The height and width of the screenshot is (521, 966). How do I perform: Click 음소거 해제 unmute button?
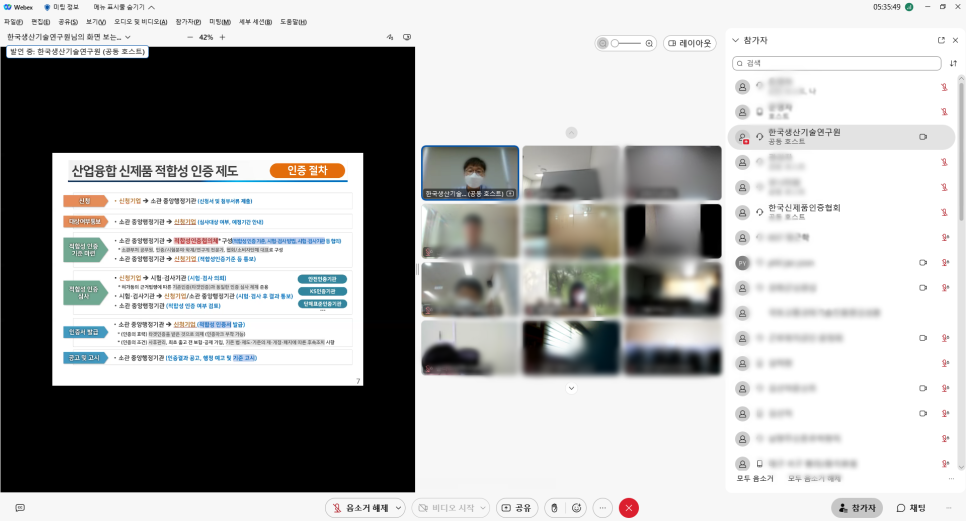click(x=360, y=507)
